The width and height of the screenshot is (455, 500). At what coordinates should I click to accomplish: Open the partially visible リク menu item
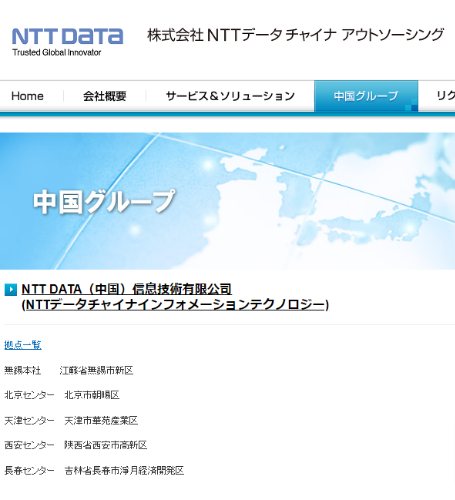[x=446, y=96]
